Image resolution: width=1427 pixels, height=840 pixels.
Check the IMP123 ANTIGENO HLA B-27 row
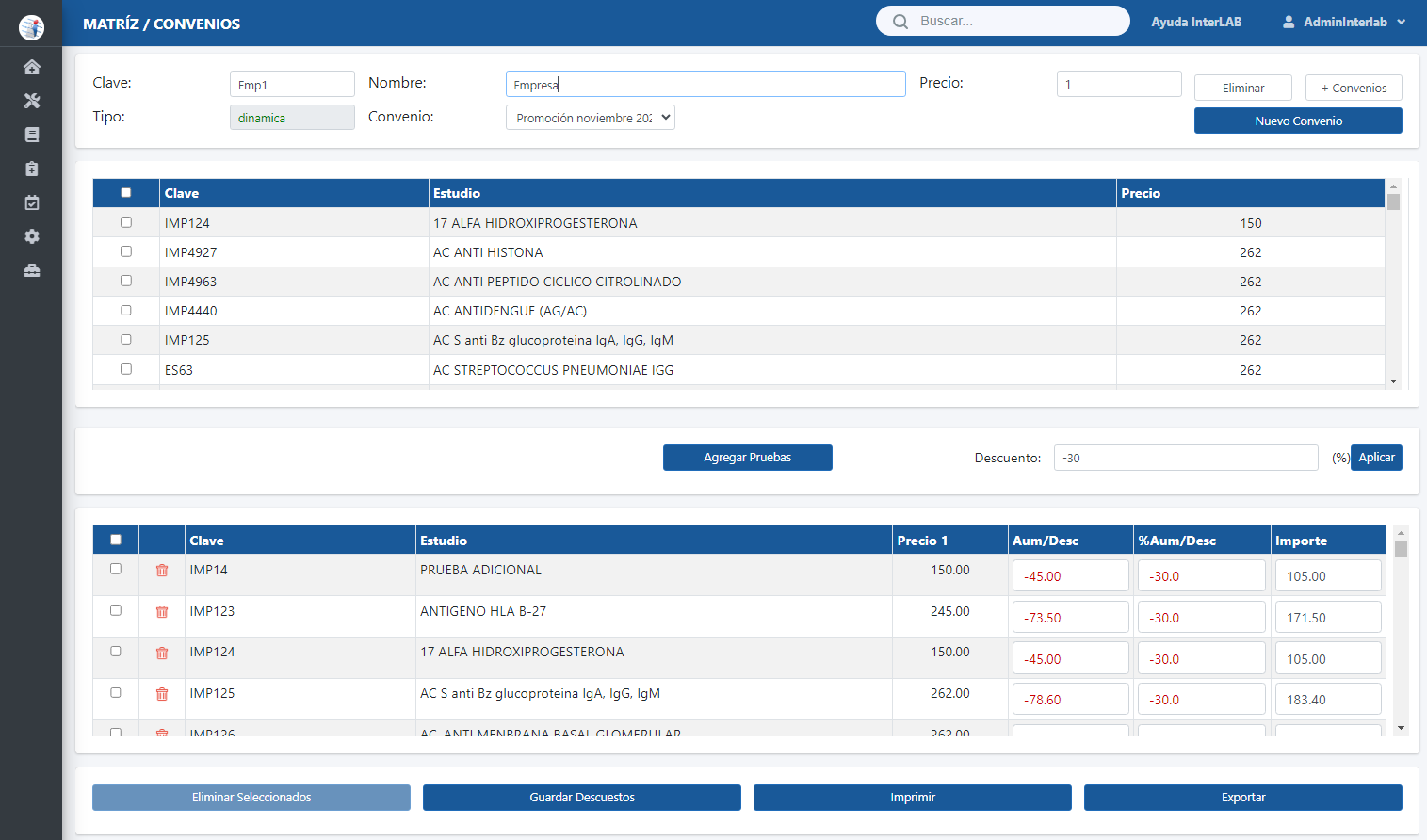[116, 610]
